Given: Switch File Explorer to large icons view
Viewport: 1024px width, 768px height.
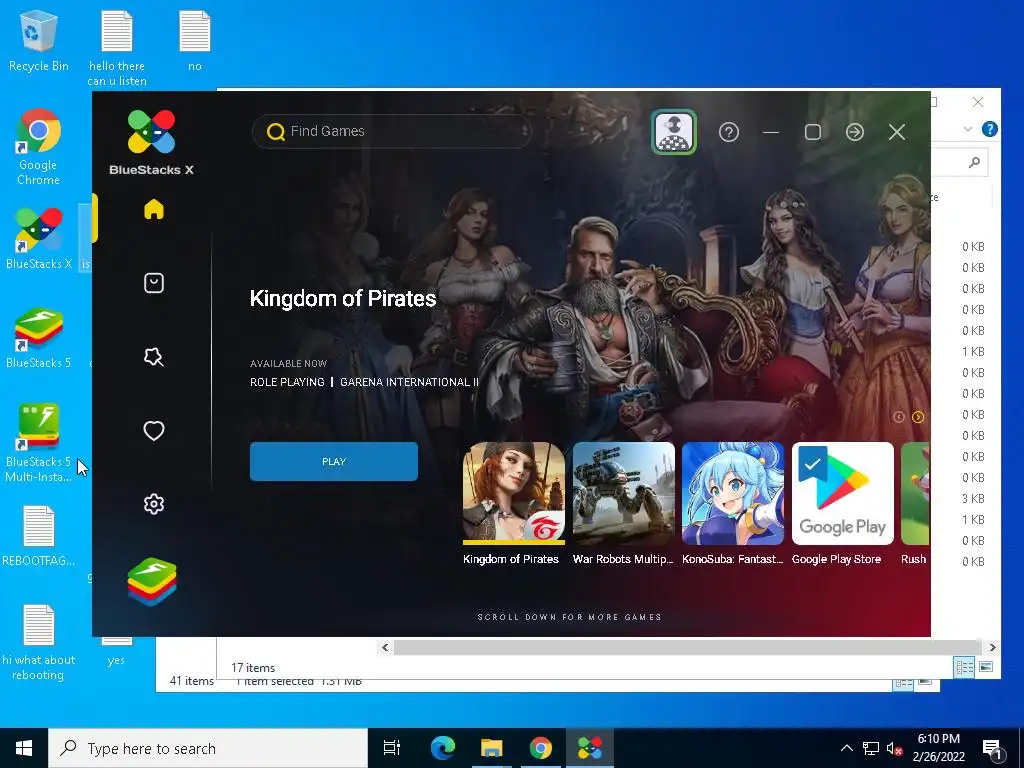Looking at the screenshot, I should pos(985,667).
